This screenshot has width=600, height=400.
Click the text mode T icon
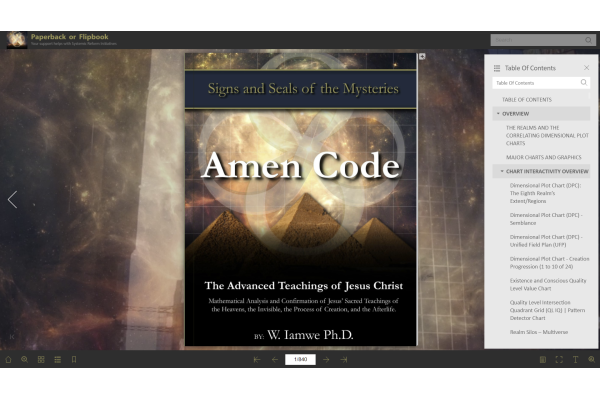[x=575, y=359]
